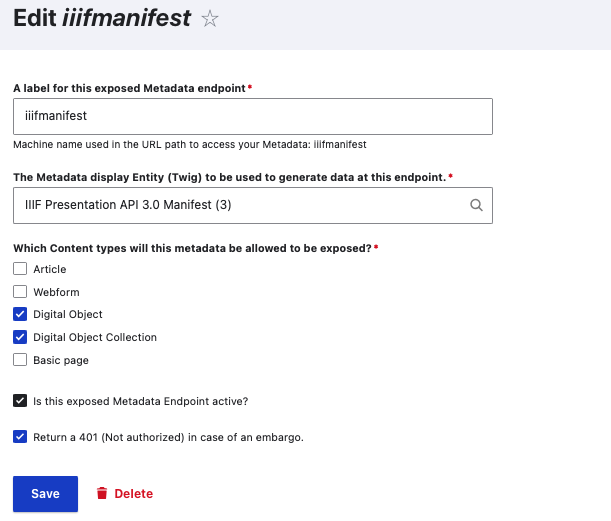The height and width of the screenshot is (521, 611).
Task: Click the search magnifier icon in the Twig field
Action: point(476,205)
